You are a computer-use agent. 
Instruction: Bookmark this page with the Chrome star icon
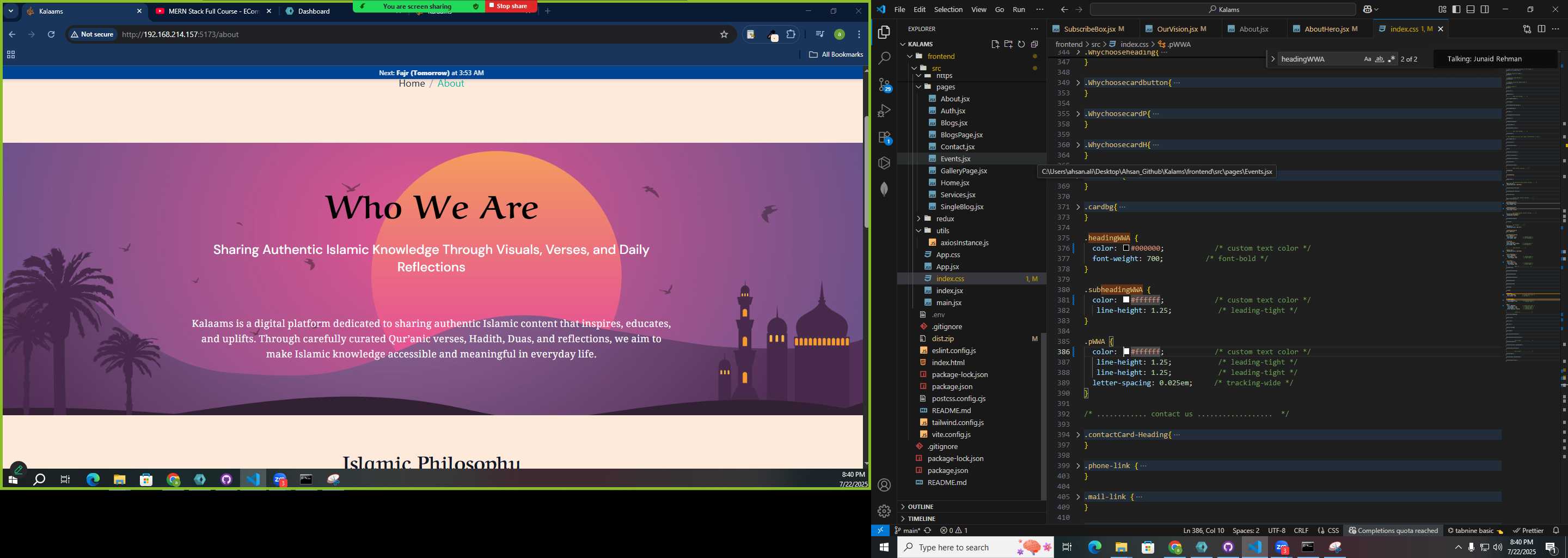[x=724, y=34]
